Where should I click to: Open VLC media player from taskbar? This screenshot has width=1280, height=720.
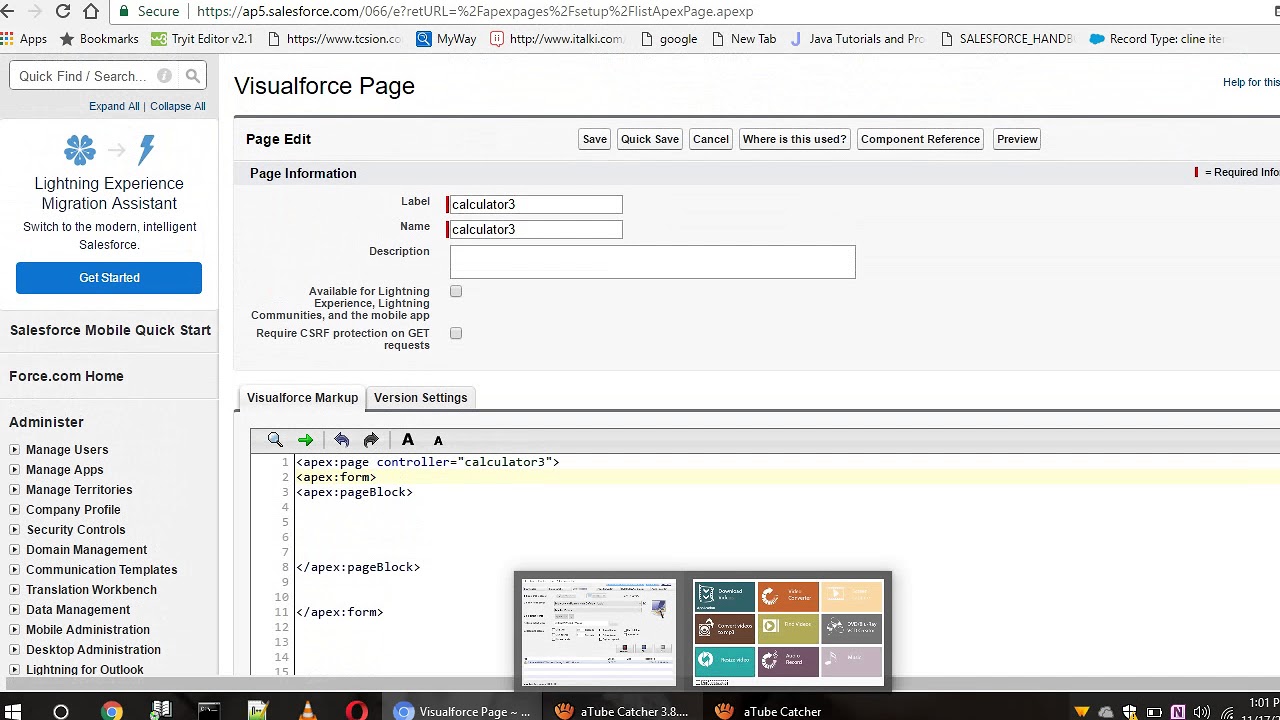[x=307, y=711]
